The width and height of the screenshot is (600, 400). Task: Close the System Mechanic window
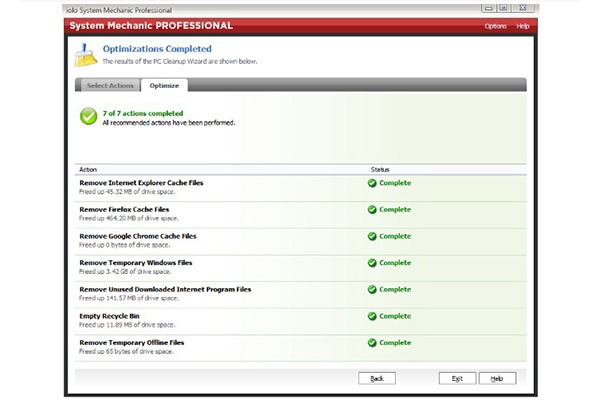click(523, 8)
